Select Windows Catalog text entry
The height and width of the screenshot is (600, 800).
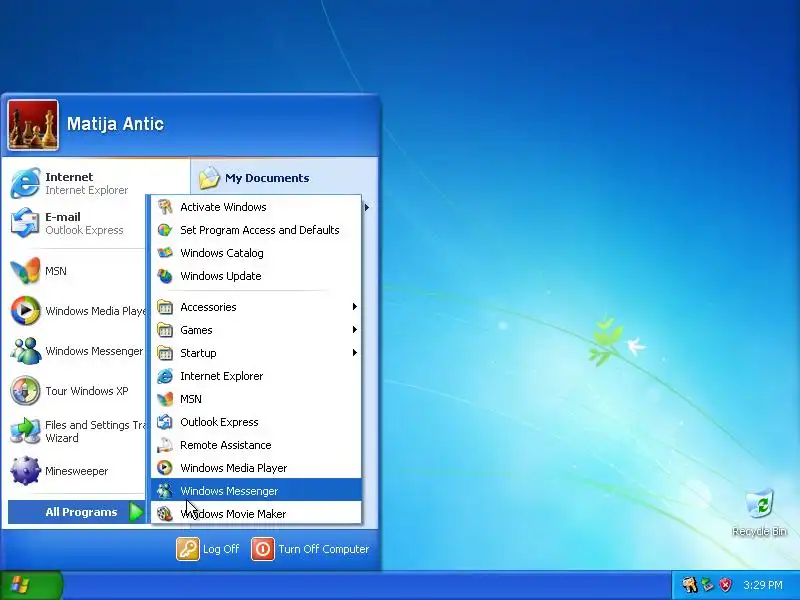tap(222, 253)
